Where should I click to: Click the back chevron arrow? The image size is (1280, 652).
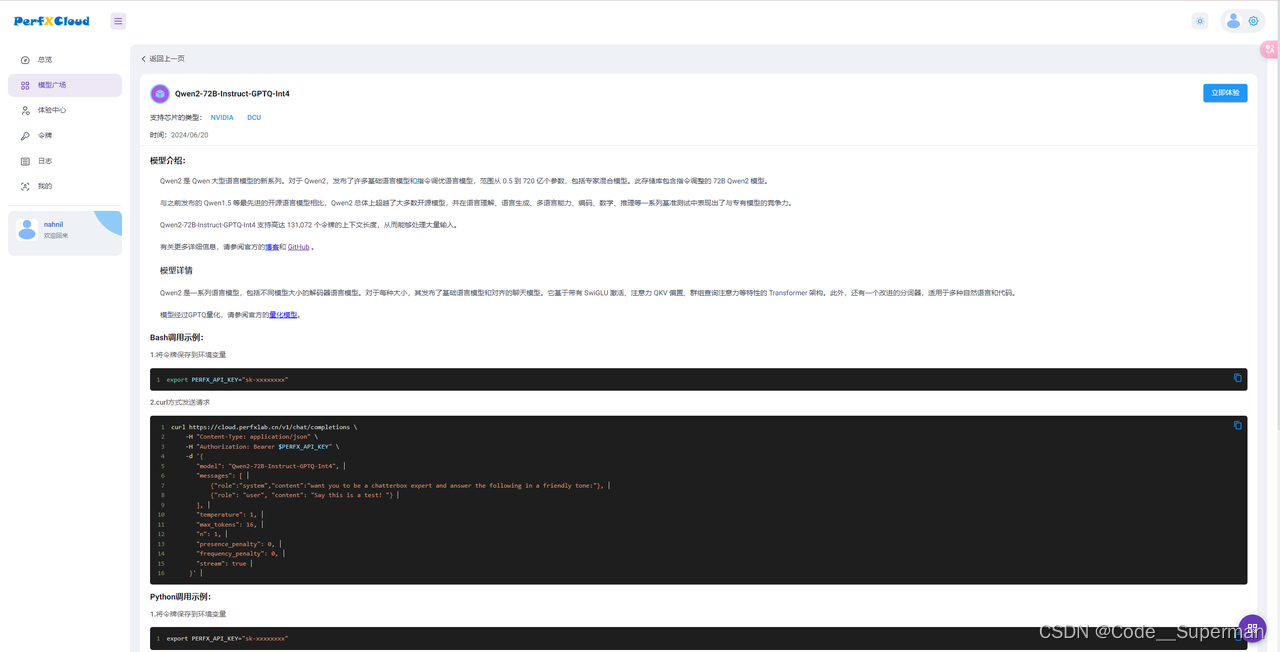pyautogui.click(x=144, y=59)
